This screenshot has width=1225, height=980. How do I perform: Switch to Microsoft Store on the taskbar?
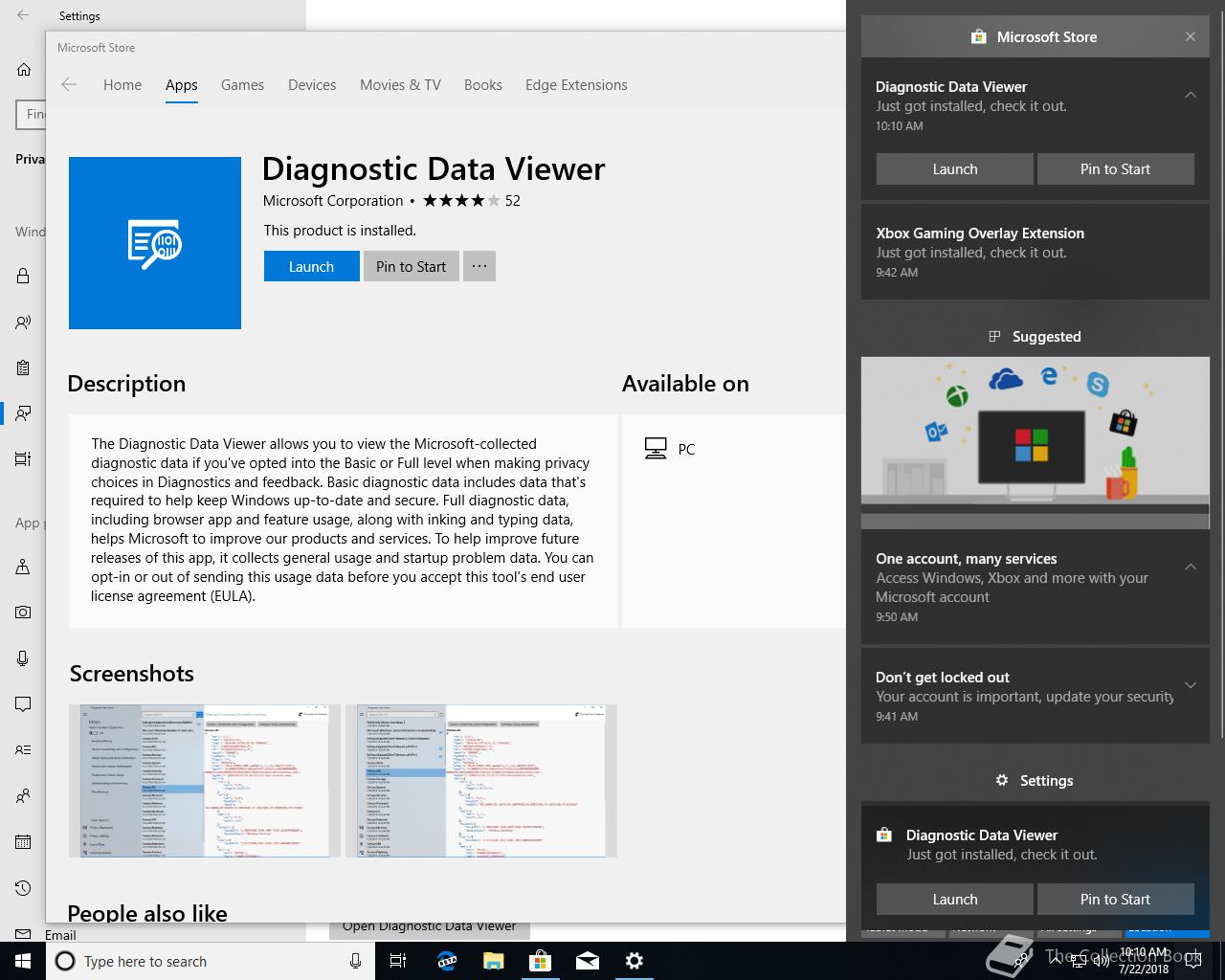pos(540,961)
